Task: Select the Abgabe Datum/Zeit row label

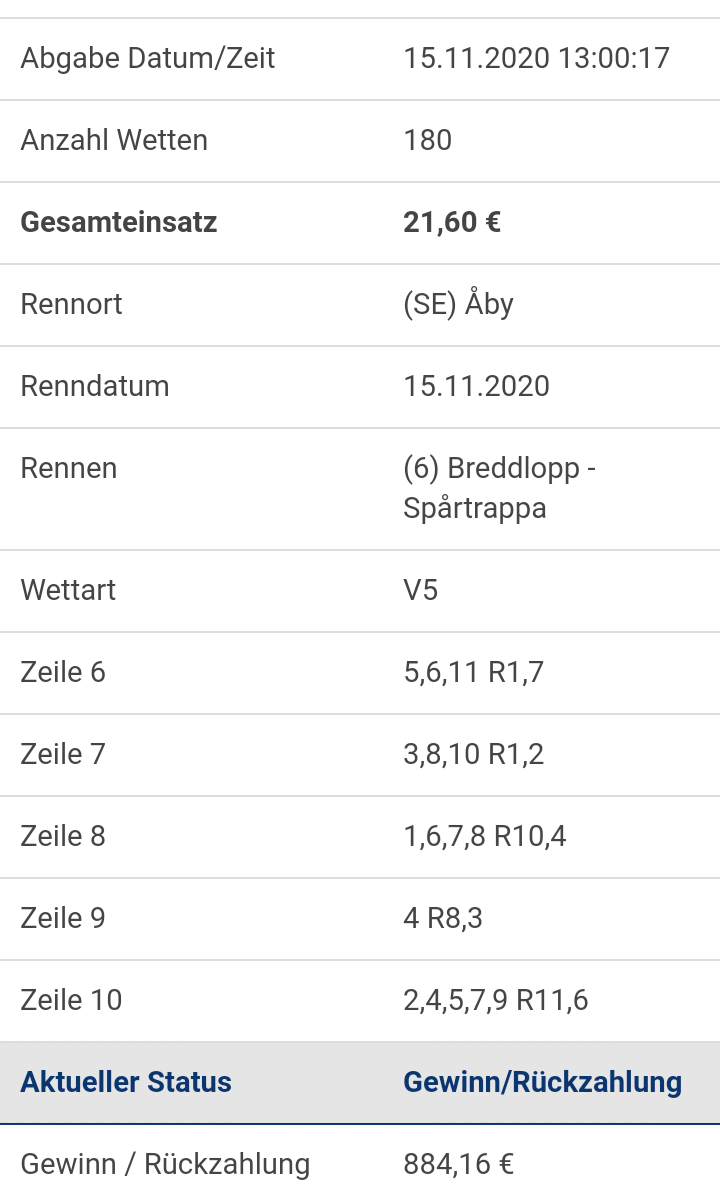Action: (148, 59)
